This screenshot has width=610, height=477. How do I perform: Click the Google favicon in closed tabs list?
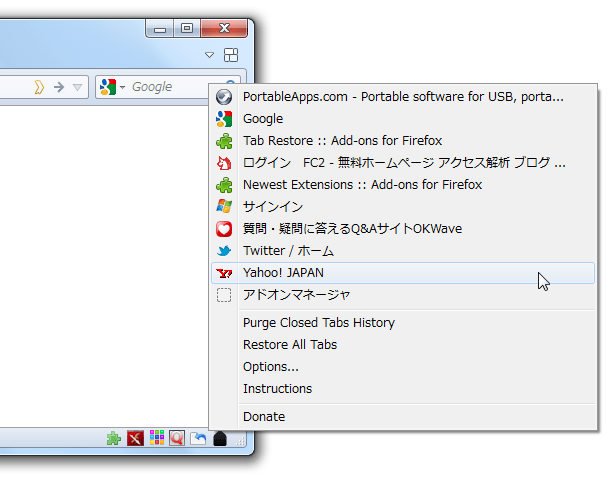click(224, 119)
